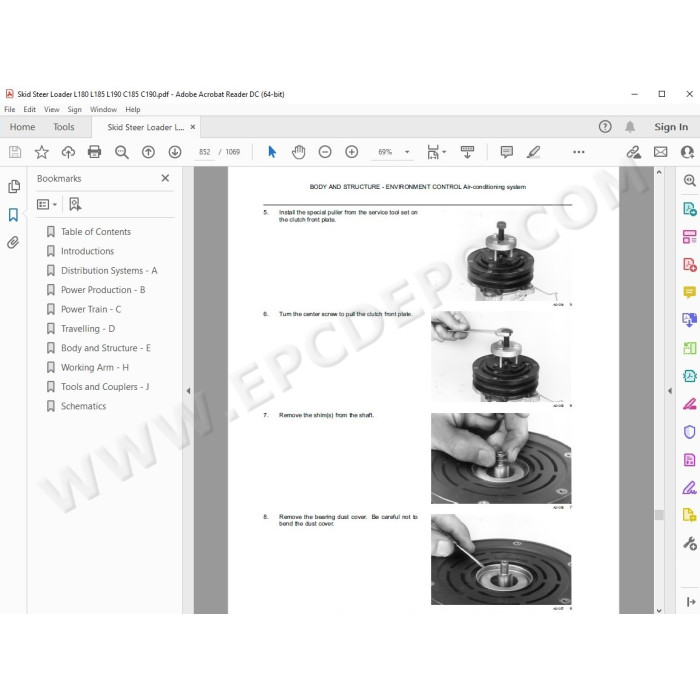Activate the Selection arrow tool
The height and width of the screenshot is (700, 700).
pyautogui.click(x=272, y=152)
